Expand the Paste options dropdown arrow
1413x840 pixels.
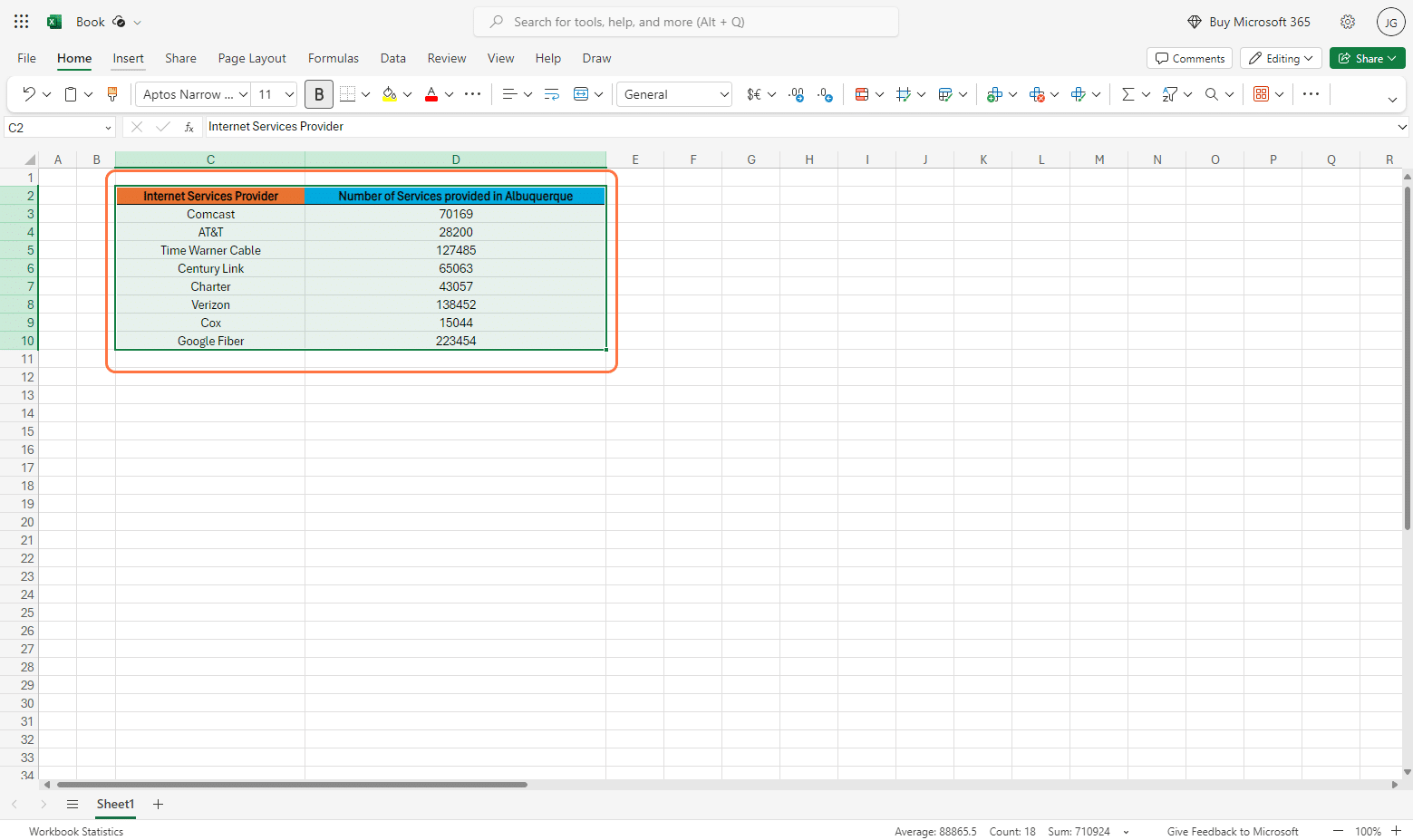89,94
